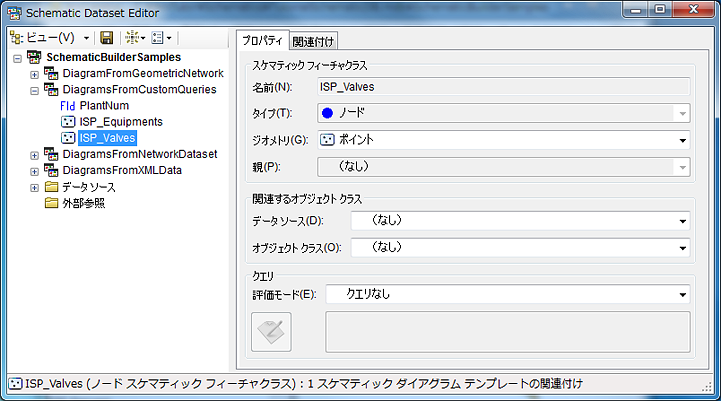The width and height of the screenshot is (721, 401).
Task: Click the ISP_Valves icon in status bar
Action: point(15,384)
